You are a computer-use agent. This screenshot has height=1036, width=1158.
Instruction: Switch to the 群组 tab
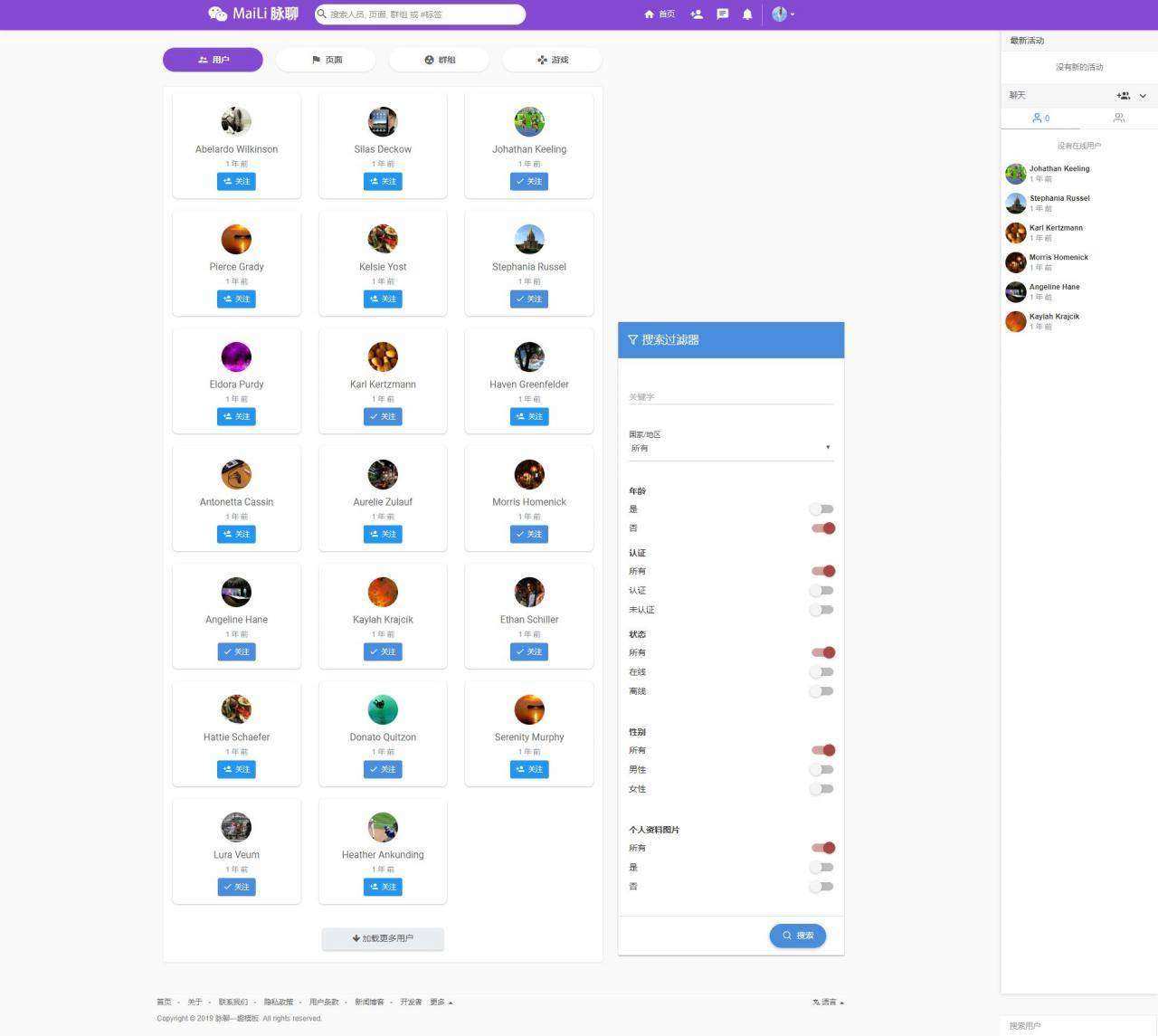point(440,60)
